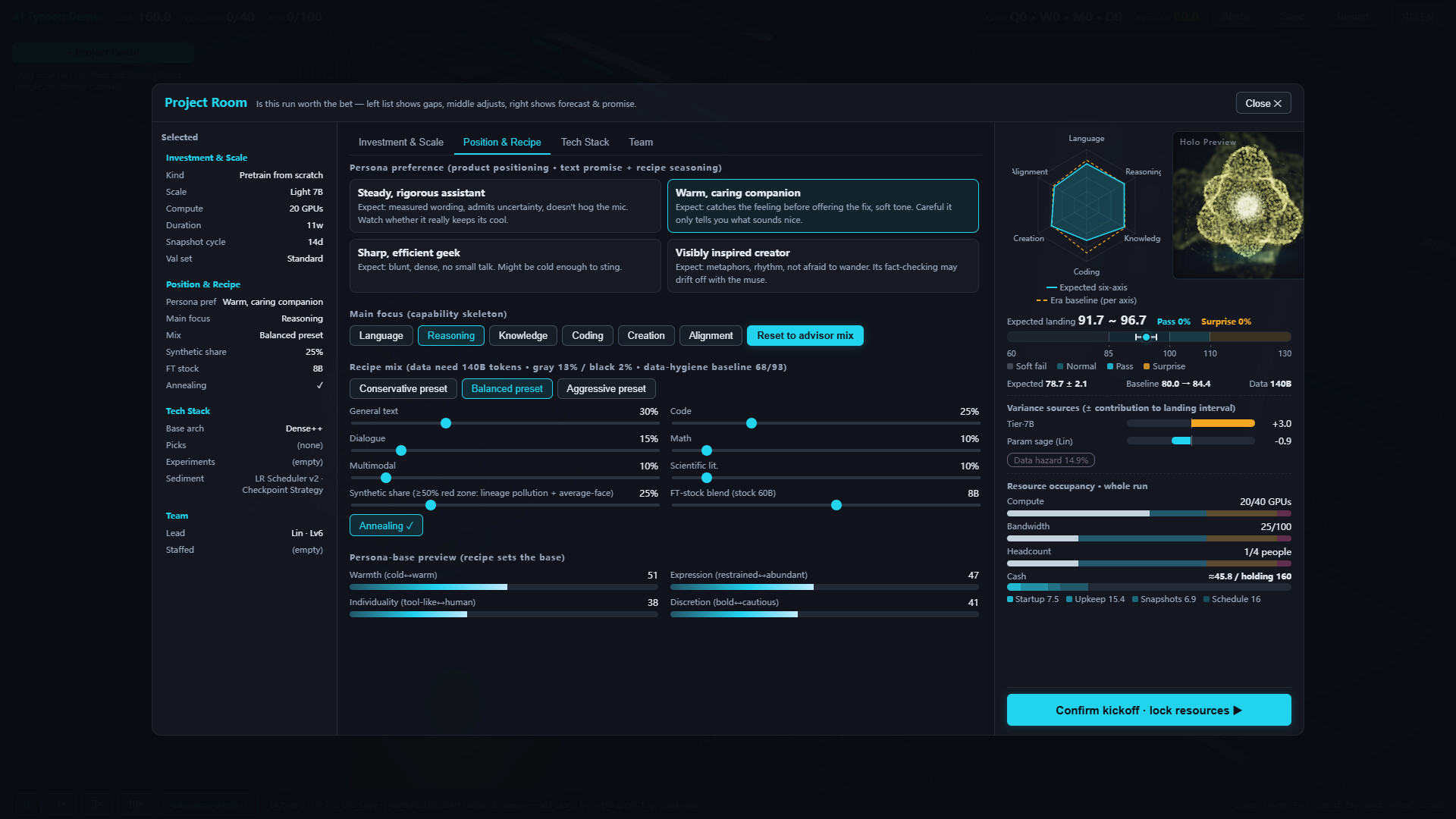
Task: Apply the Balanced preset
Action: (x=507, y=388)
